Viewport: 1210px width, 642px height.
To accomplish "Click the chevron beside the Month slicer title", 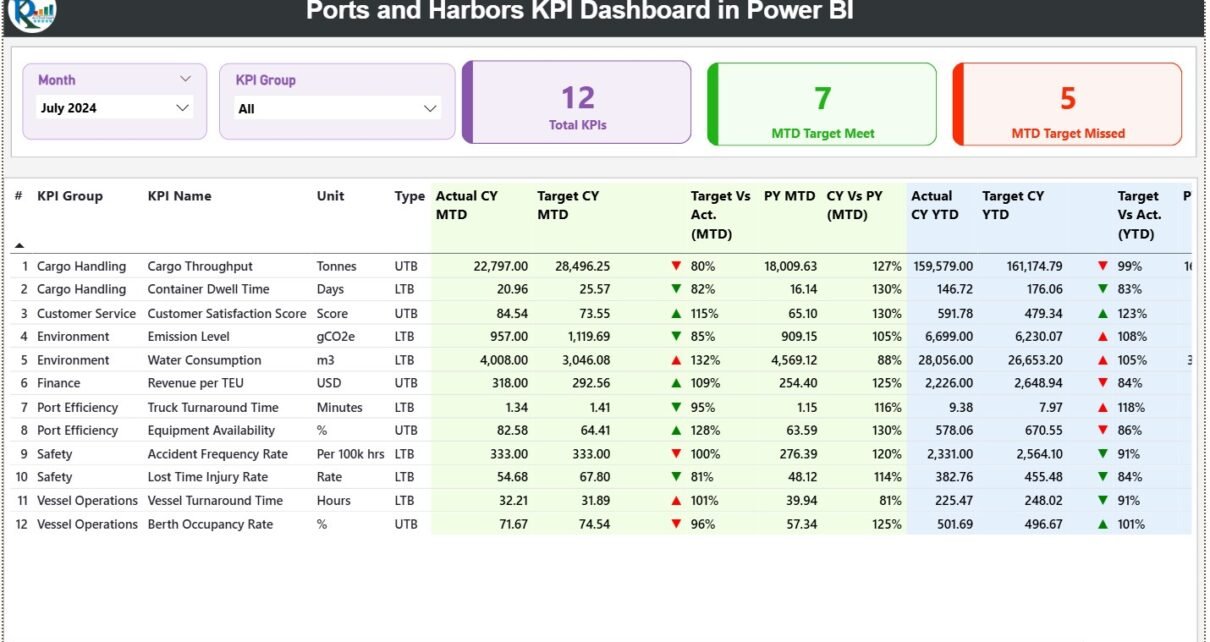I will pyautogui.click(x=185, y=79).
